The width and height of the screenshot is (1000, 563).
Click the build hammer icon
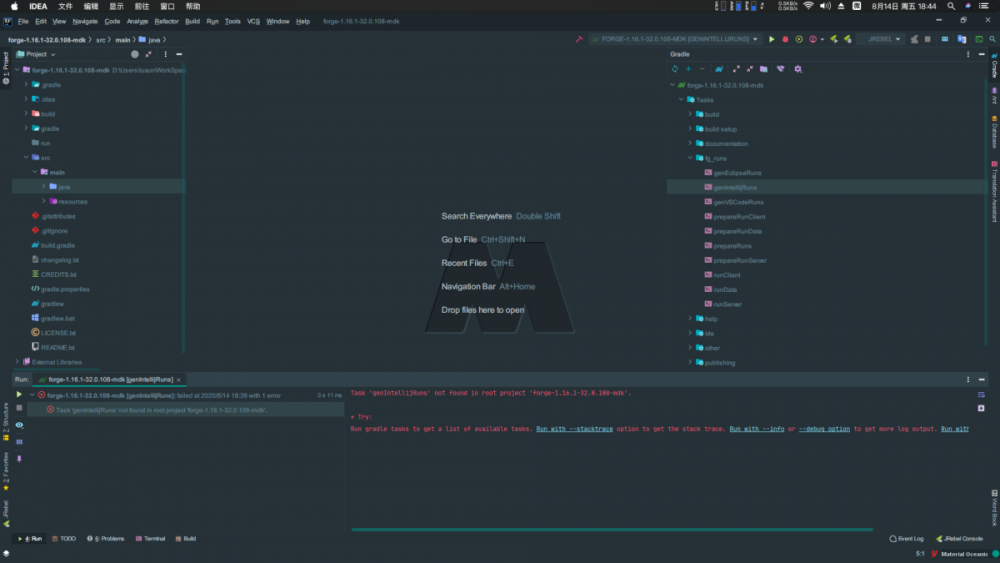tap(578, 39)
